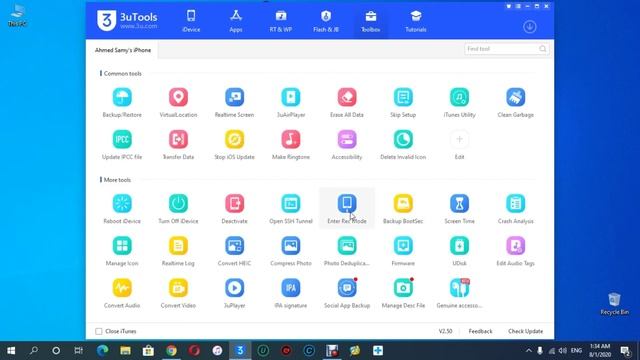Open Task View on the taskbar
640x360 pixels.
[78, 351]
